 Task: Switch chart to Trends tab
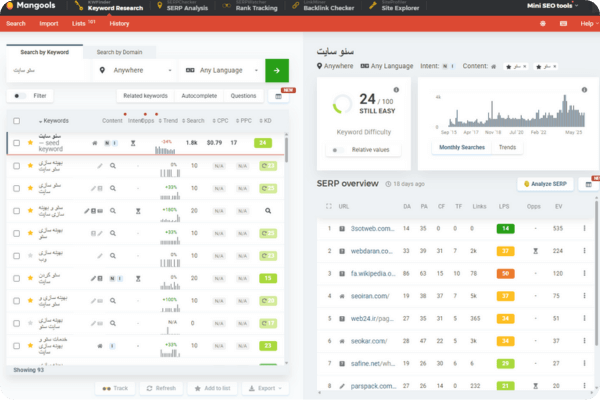point(507,147)
